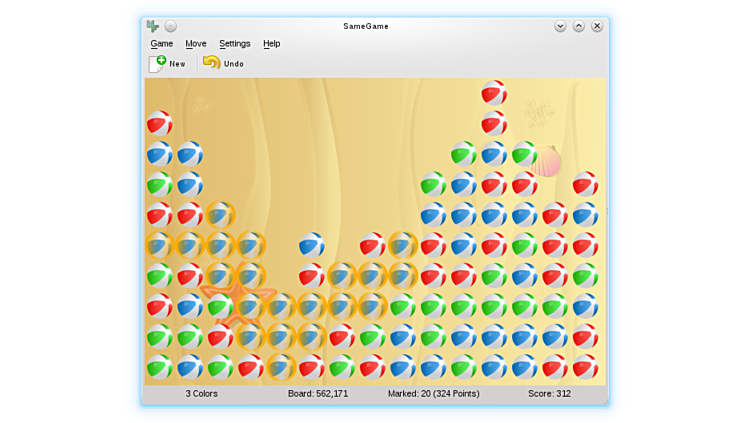Screen dimensions: 752x423
Task: Click the round pin button beside the window icon
Action: click(171, 26)
